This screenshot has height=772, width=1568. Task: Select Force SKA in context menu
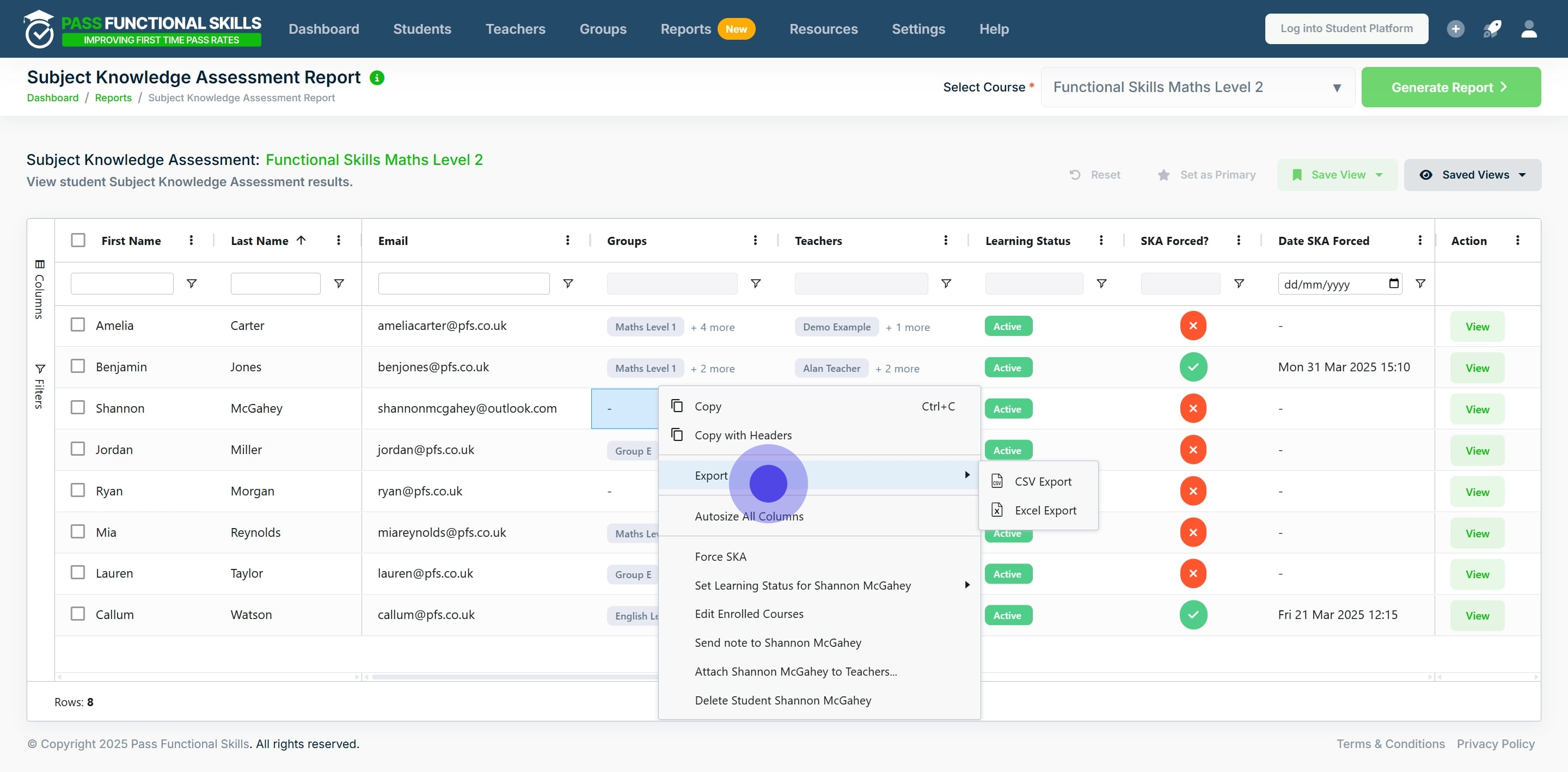click(720, 556)
